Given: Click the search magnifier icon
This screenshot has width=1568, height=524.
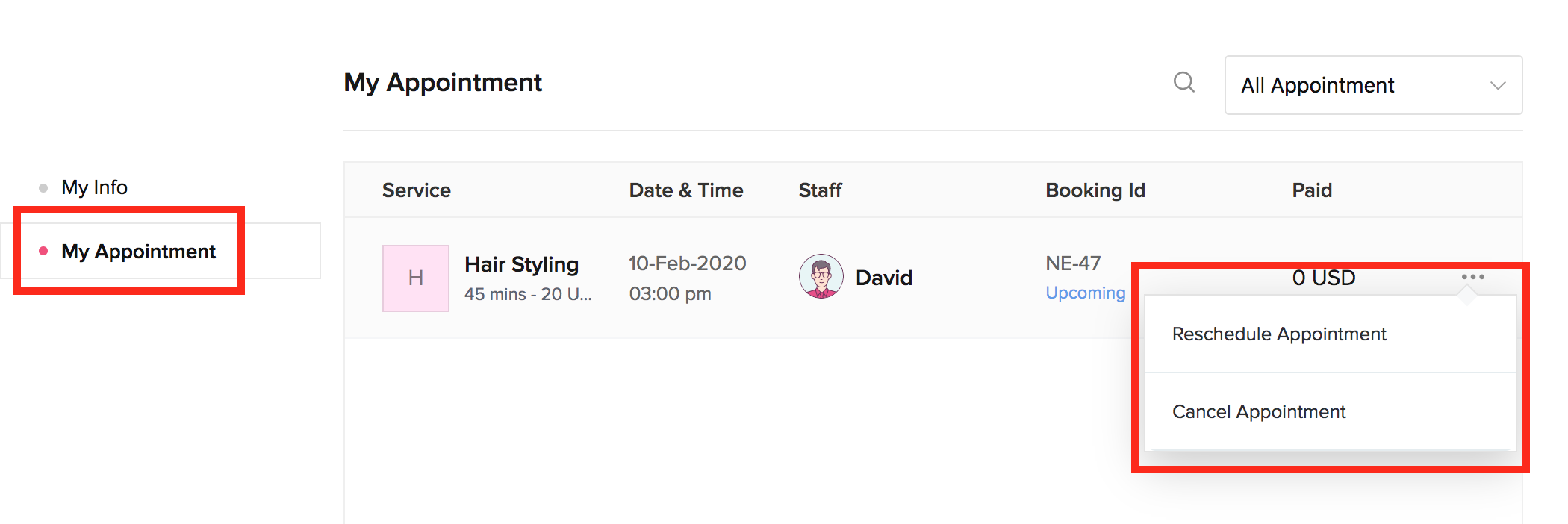Looking at the screenshot, I should 1183,82.
